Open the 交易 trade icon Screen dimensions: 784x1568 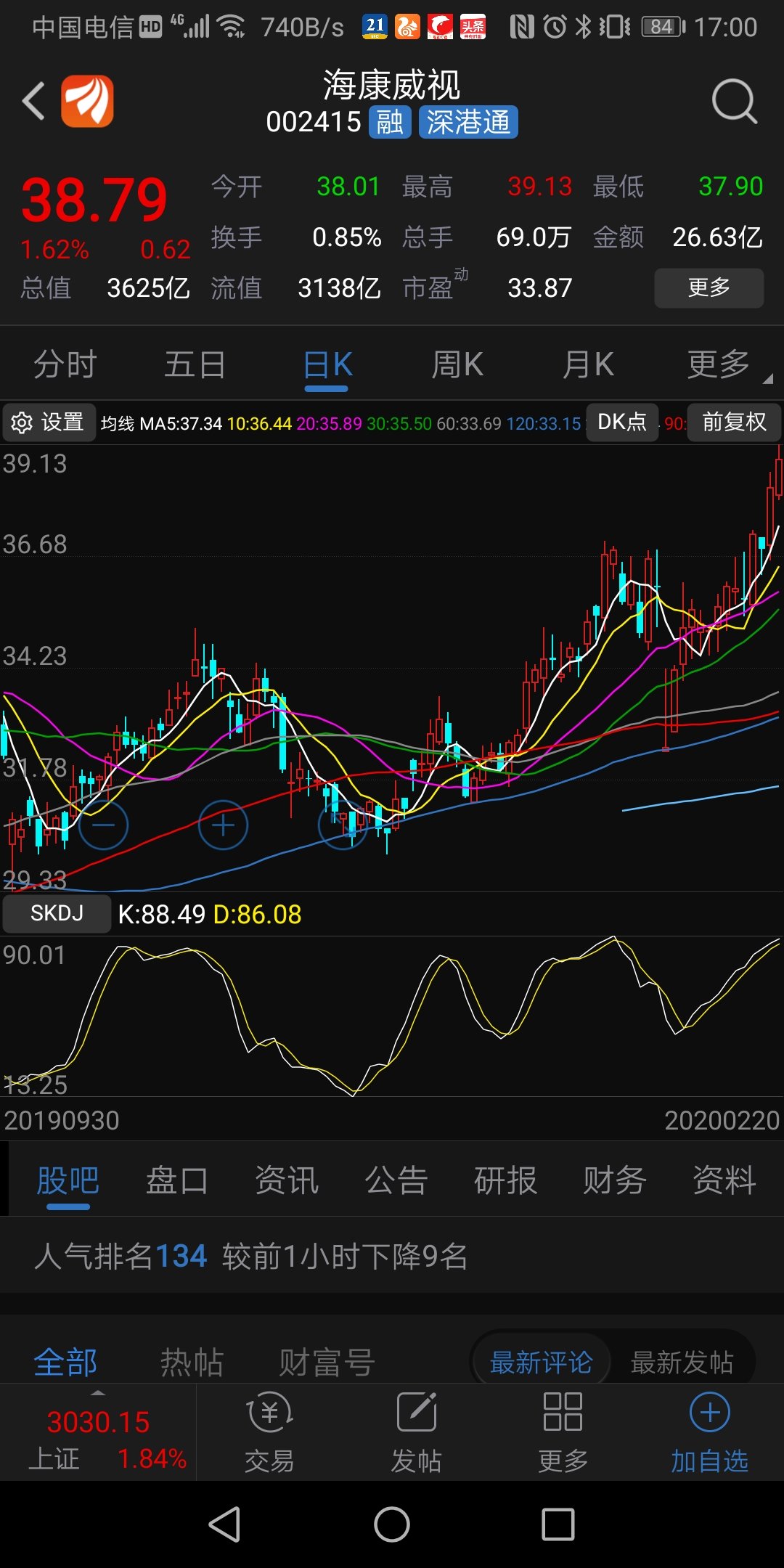tap(270, 1432)
